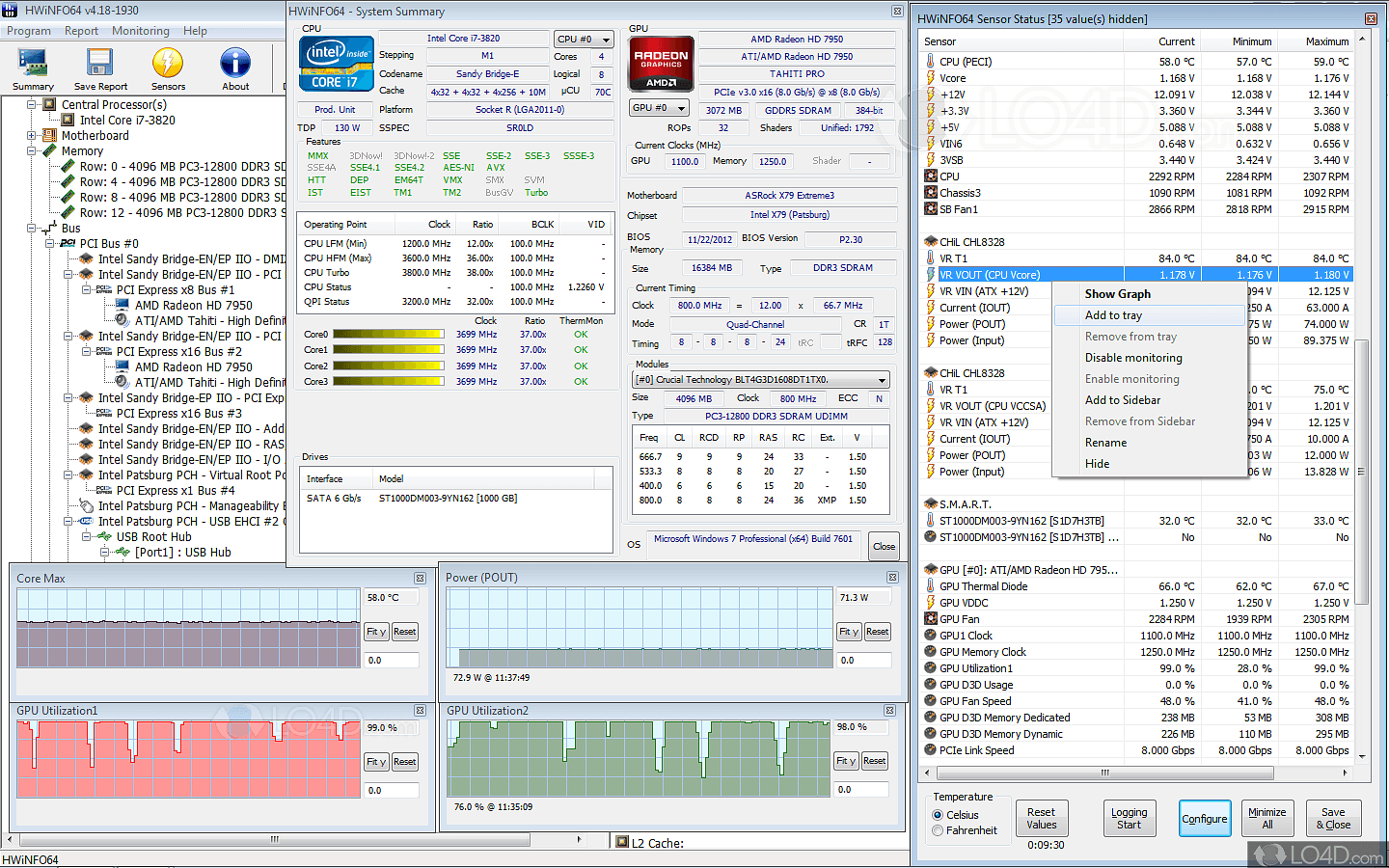Image resolution: width=1389 pixels, height=868 pixels.
Task: Click the Reset Values button
Action: [x=1041, y=818]
